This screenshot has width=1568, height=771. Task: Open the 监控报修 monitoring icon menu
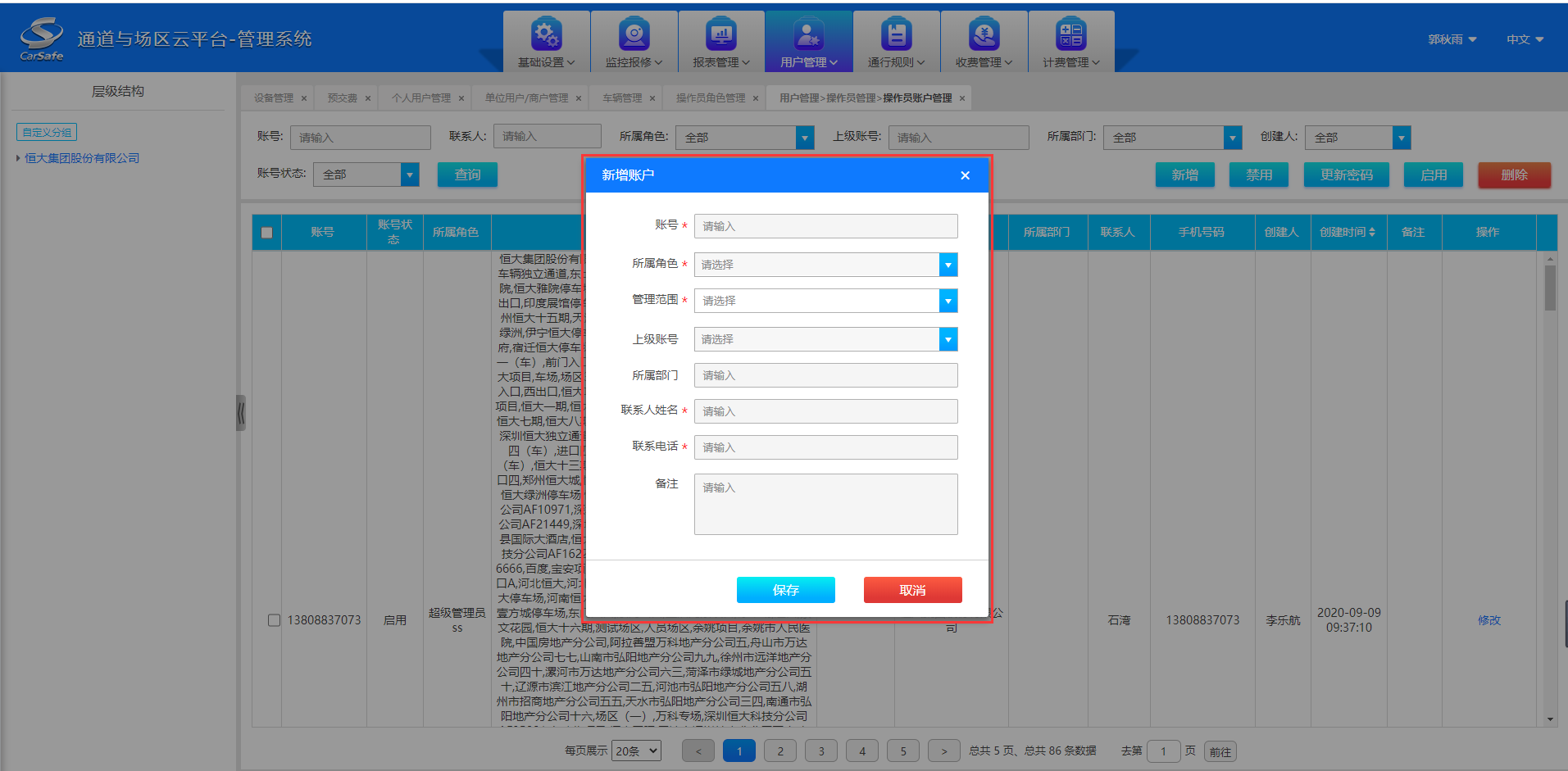click(634, 35)
